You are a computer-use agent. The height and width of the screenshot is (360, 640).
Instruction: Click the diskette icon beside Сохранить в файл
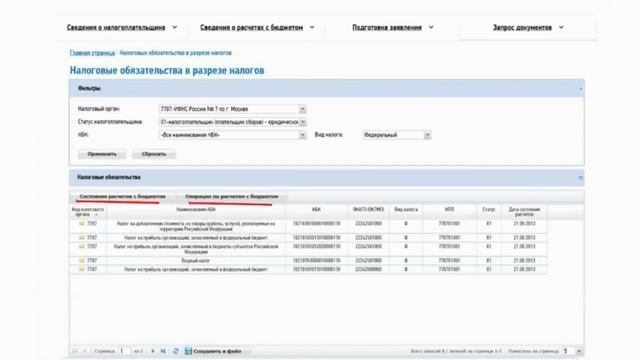(x=188, y=351)
